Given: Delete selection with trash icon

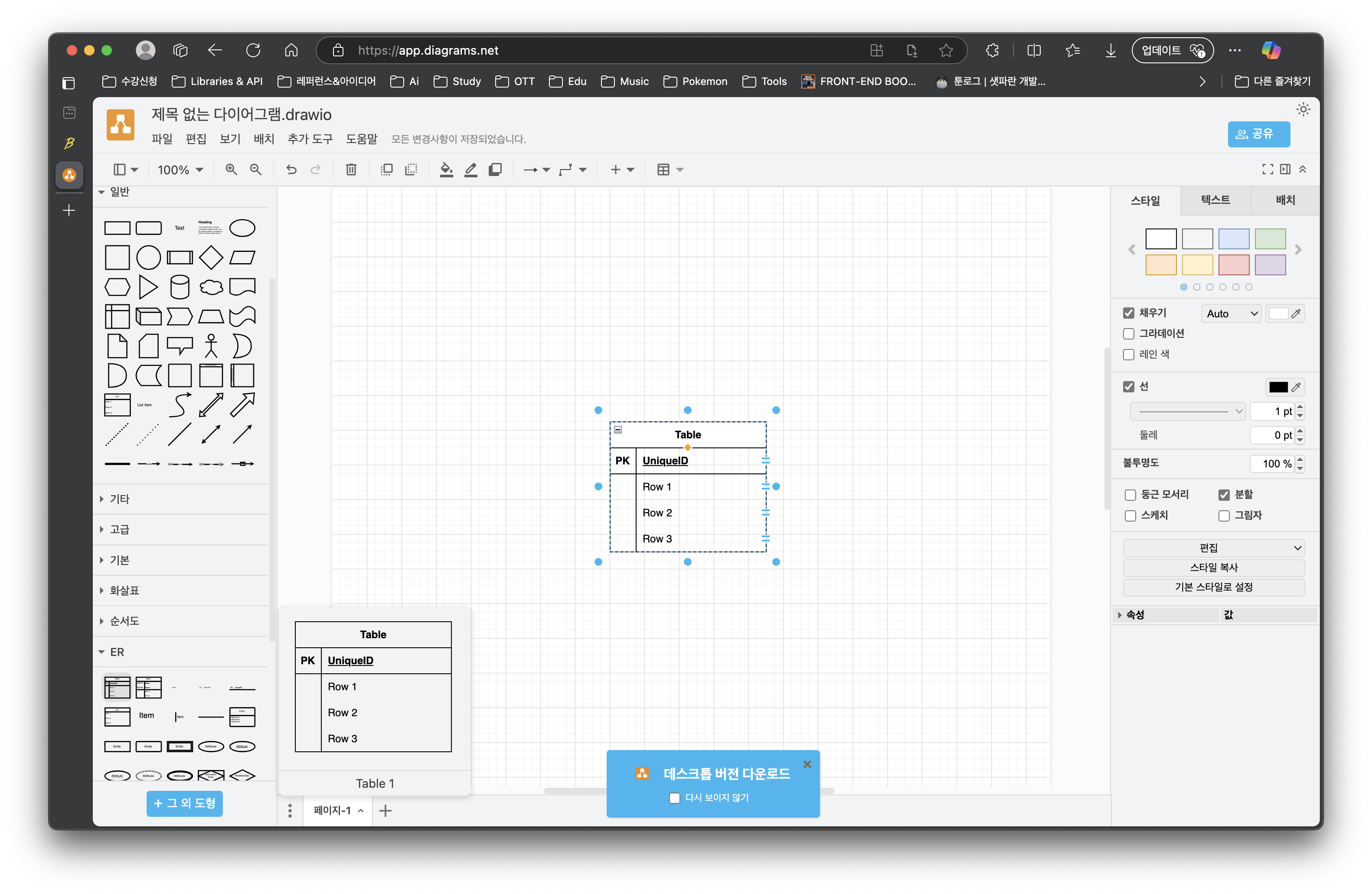Looking at the screenshot, I should [x=351, y=170].
